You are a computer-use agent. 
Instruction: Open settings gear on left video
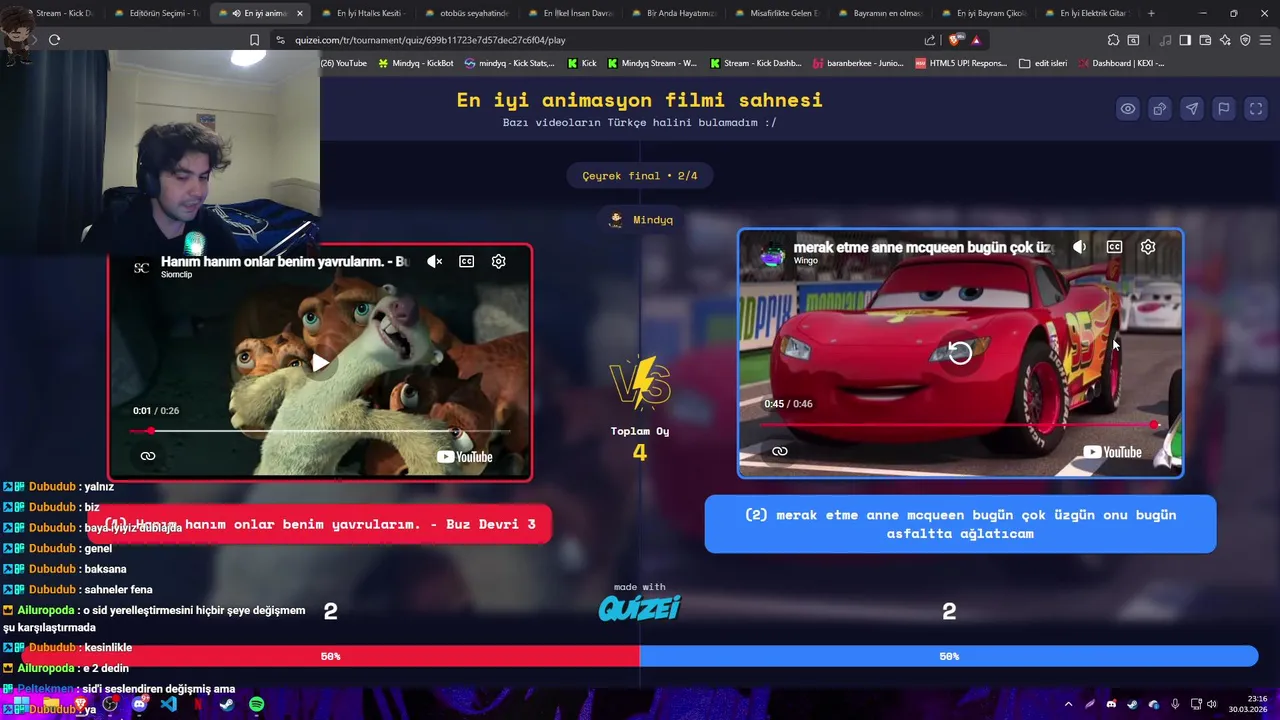[x=498, y=261]
